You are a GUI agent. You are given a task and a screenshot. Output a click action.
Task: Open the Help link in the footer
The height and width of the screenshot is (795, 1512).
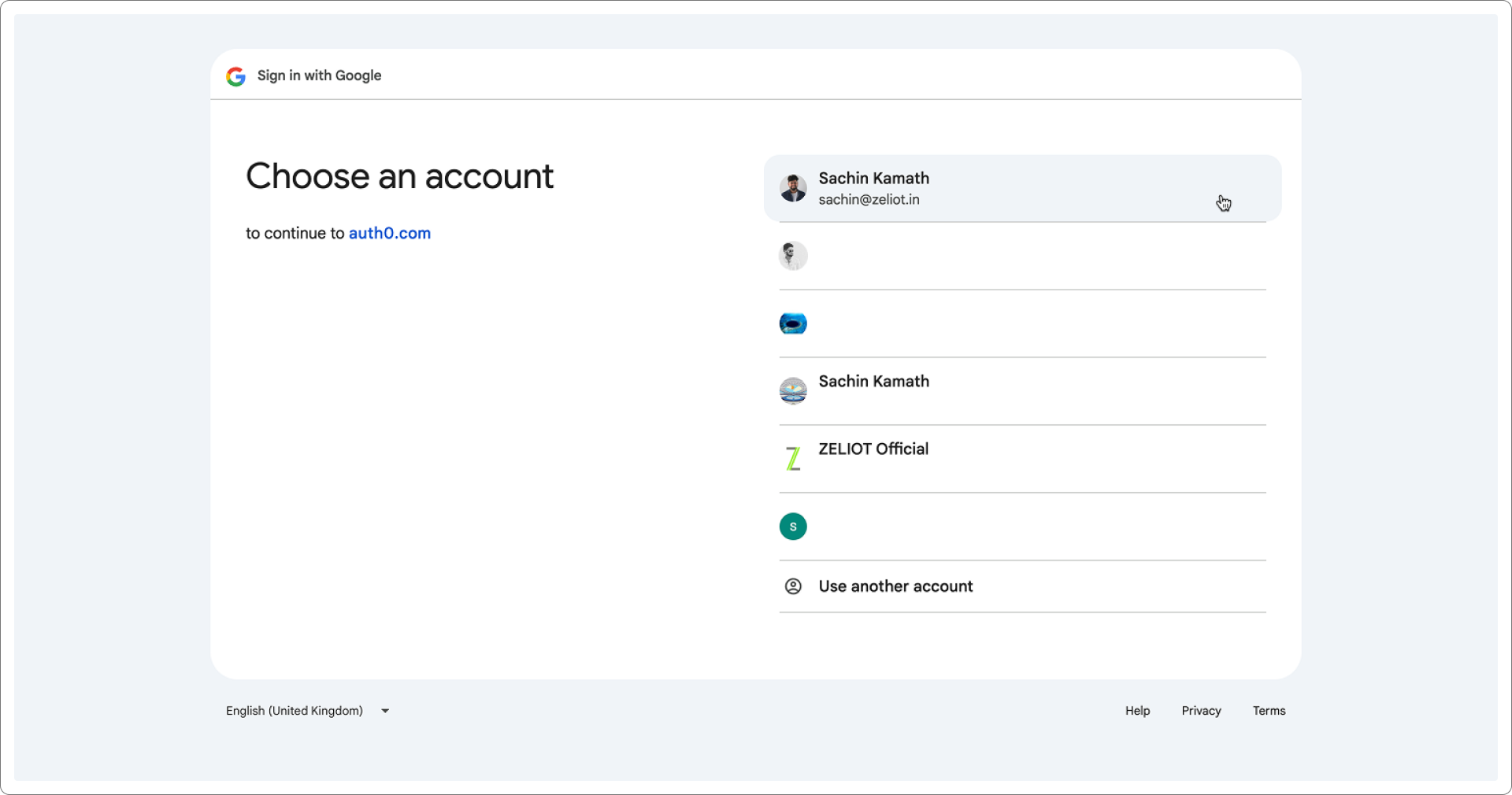1137,711
